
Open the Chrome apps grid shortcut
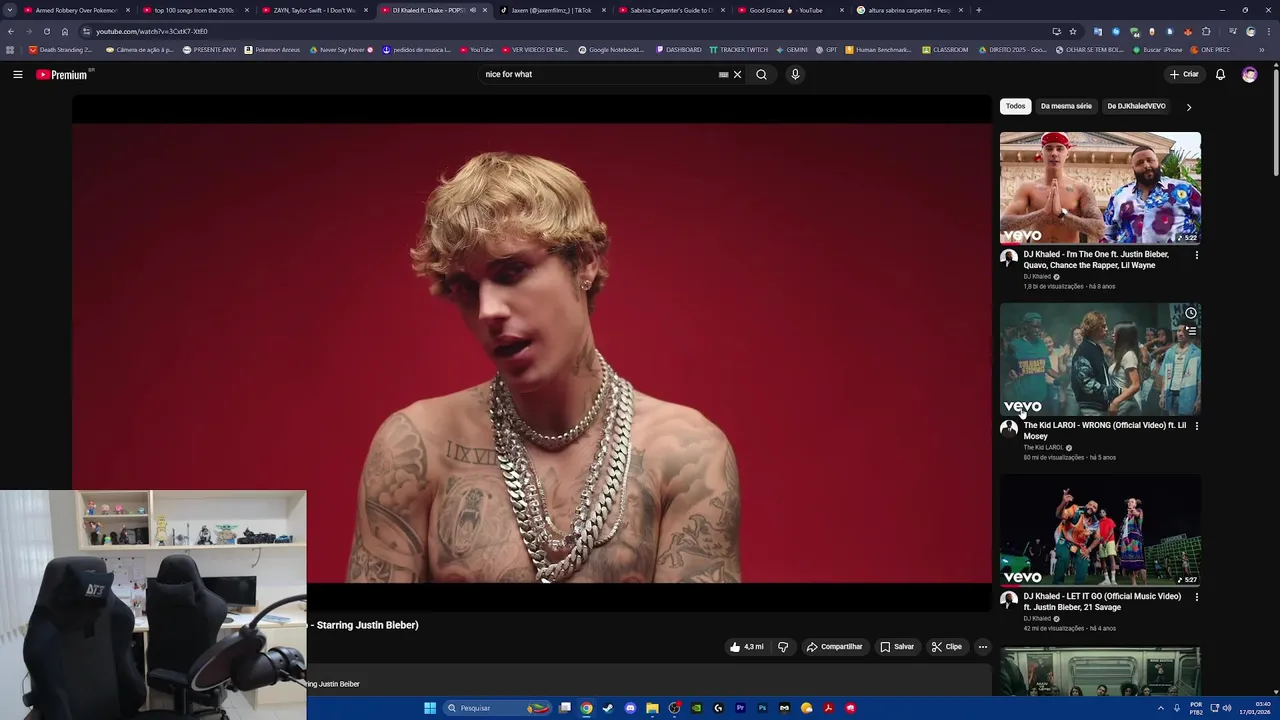(x=10, y=49)
